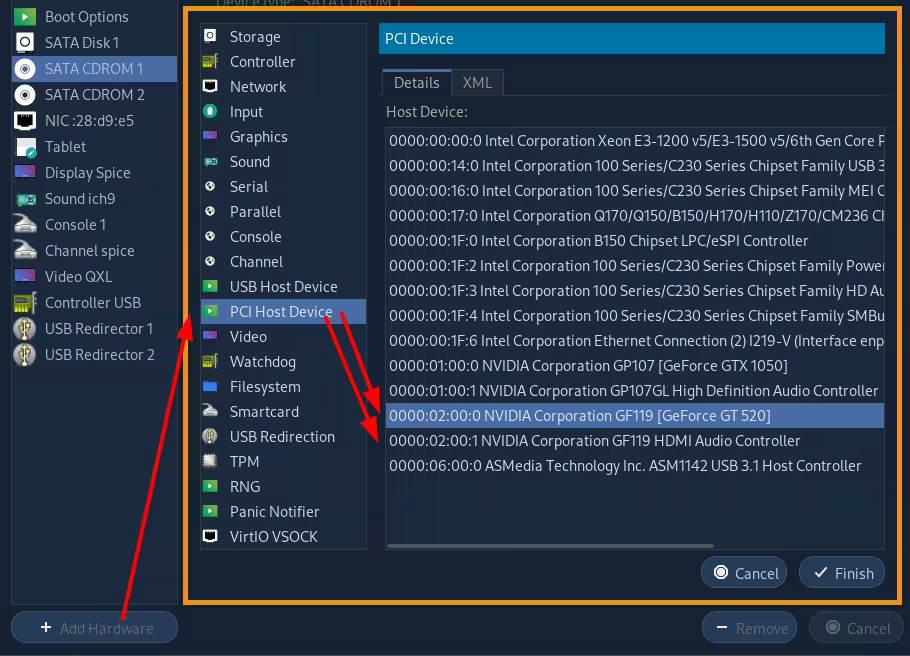Choose VirtIO VSOCK hardware type
The image size is (910, 656).
click(x=283, y=536)
